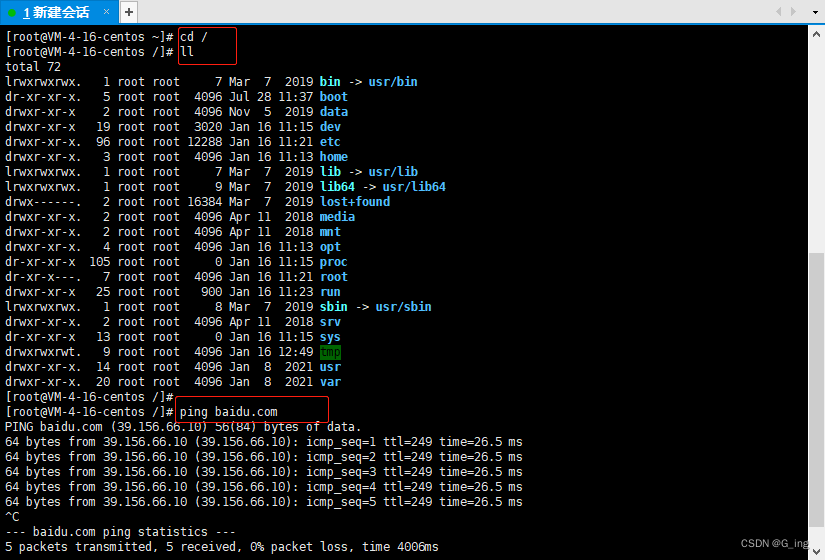Click the 'ping baidu.com' command text
This screenshot has width=825, height=560.
pyautogui.click(x=228, y=412)
